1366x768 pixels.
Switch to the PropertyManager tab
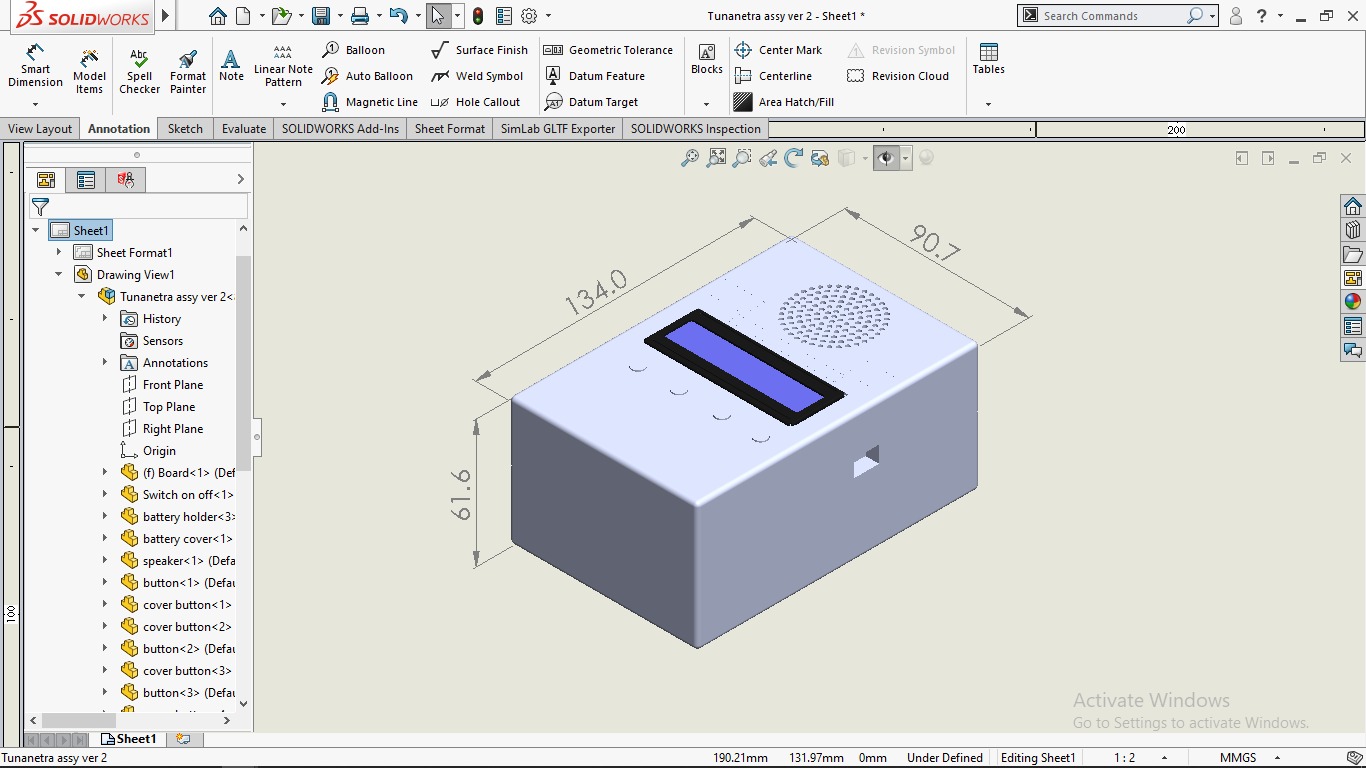pyautogui.click(x=86, y=180)
